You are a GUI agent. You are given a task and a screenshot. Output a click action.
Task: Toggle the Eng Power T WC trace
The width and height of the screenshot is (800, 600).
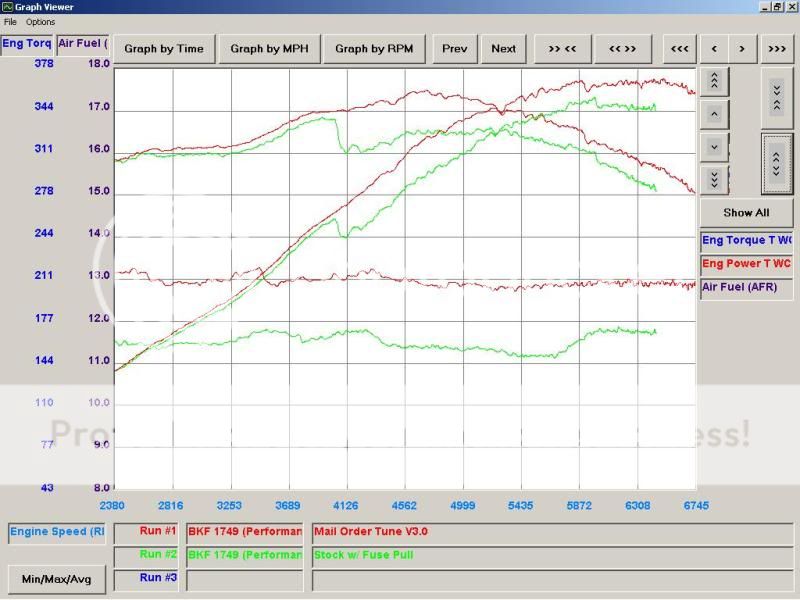(x=746, y=264)
